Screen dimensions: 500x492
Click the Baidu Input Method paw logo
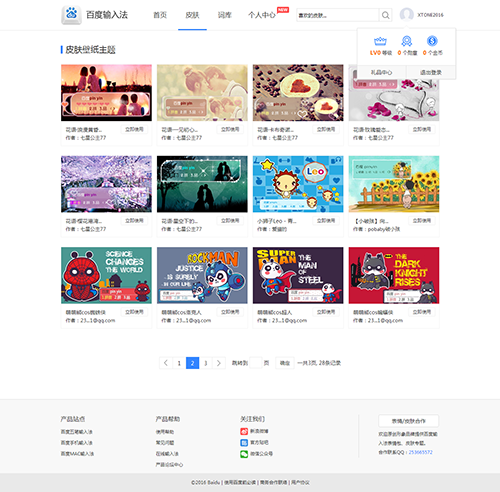click(x=71, y=15)
